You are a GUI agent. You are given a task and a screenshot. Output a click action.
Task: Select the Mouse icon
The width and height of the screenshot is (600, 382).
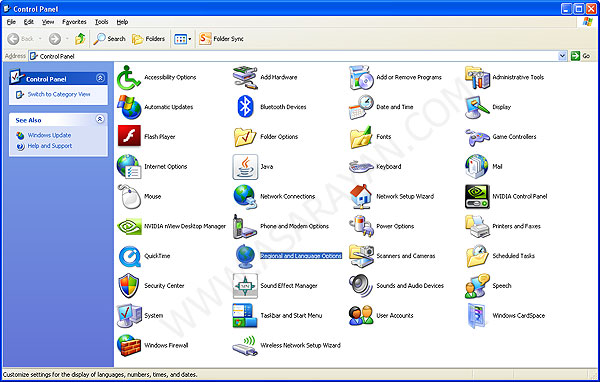pyautogui.click(x=129, y=196)
